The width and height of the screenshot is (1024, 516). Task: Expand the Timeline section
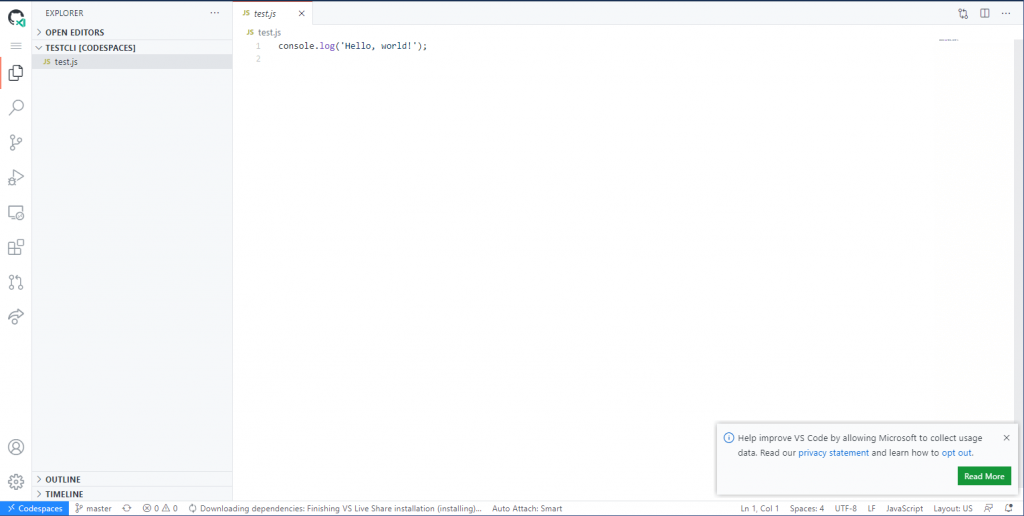click(x=132, y=494)
